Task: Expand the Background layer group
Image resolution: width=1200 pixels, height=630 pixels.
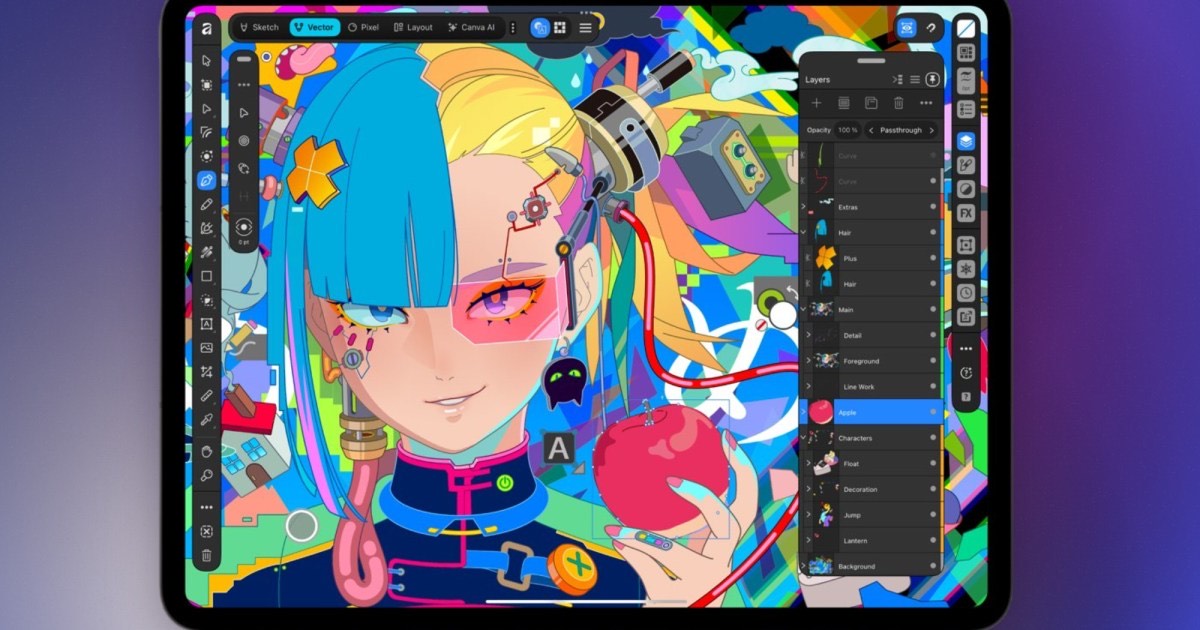Action: click(804, 567)
